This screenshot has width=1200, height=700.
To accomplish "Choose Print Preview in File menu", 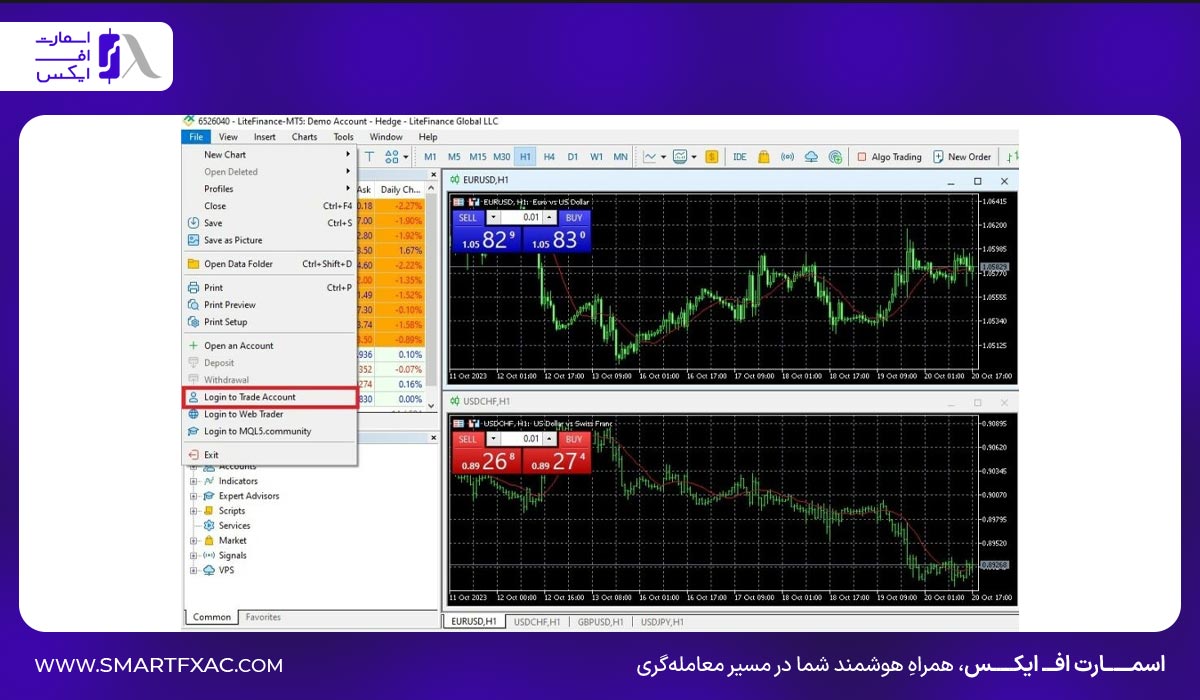I will [x=269, y=305].
